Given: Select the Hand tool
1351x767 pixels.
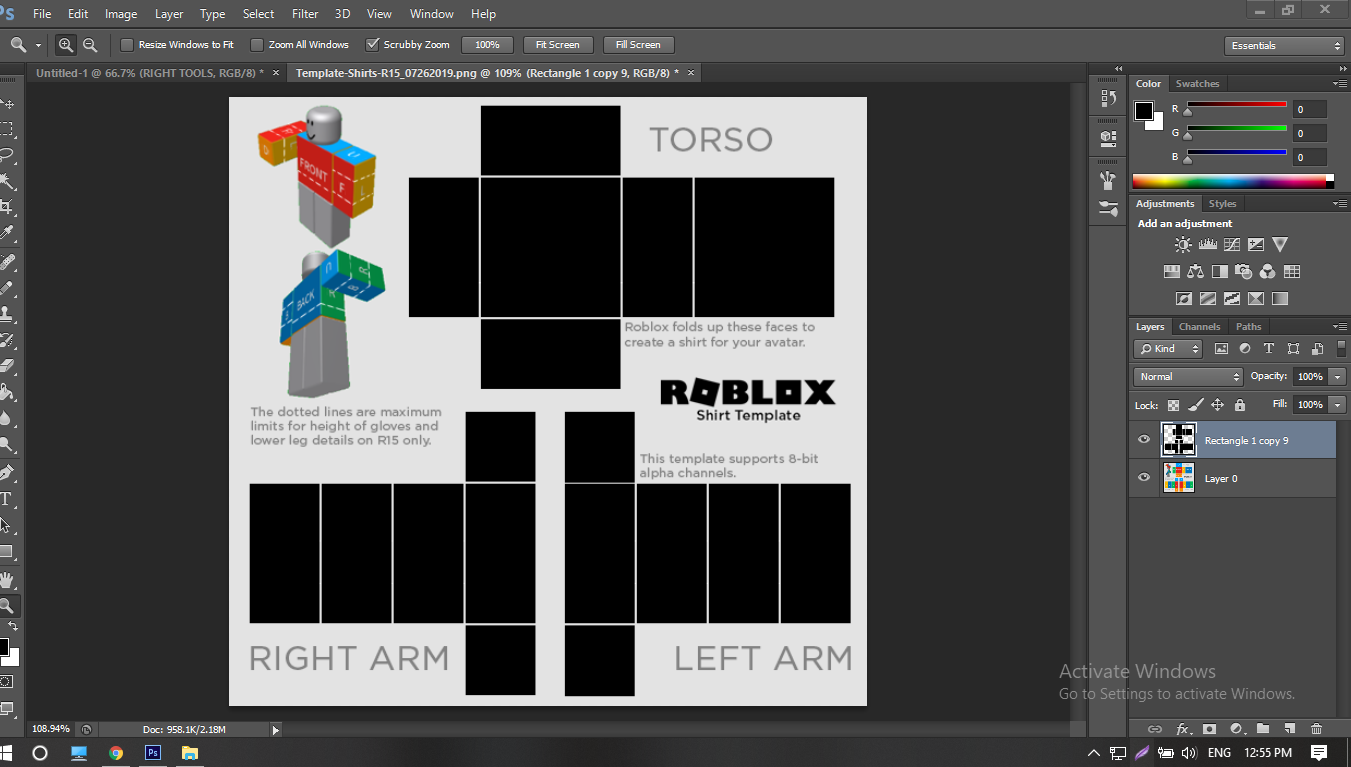Looking at the screenshot, I should pyautogui.click(x=7, y=579).
